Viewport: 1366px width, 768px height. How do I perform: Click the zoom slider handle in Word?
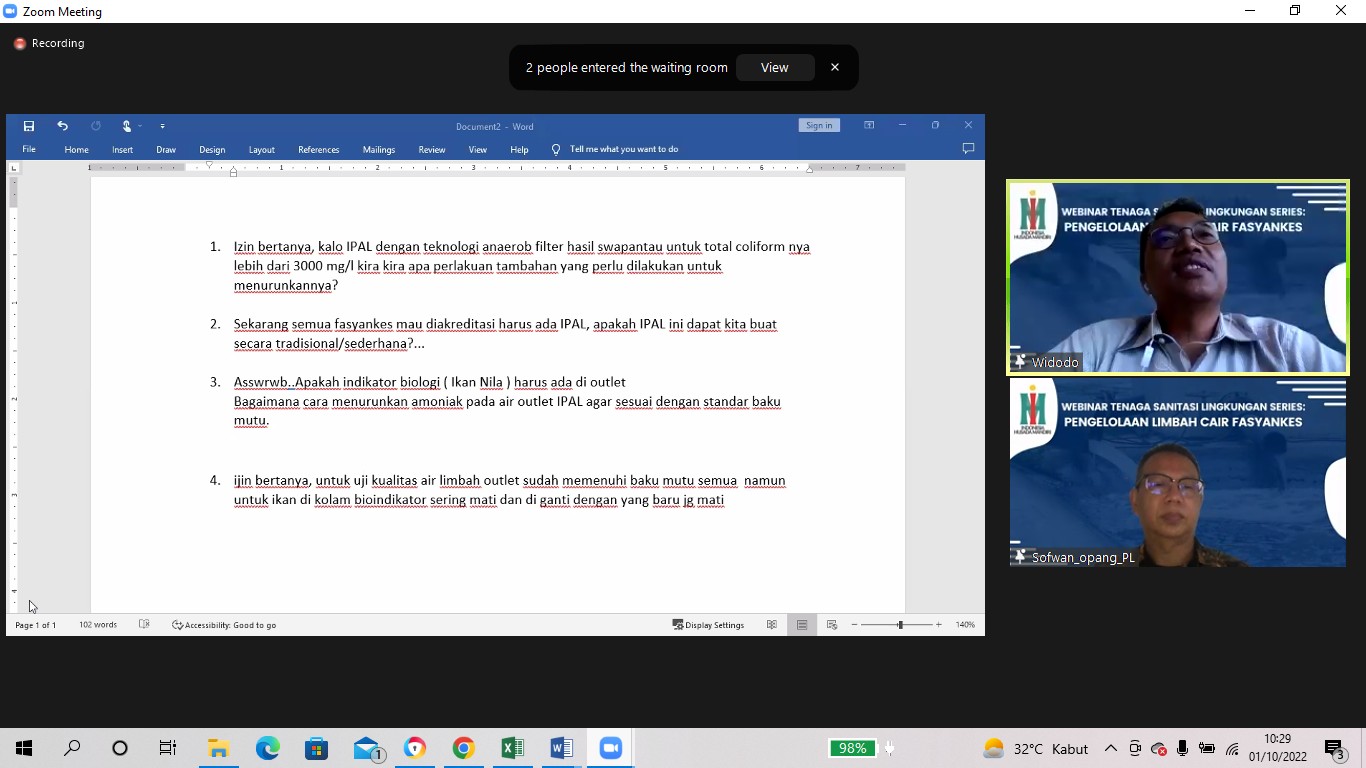pyautogui.click(x=900, y=624)
